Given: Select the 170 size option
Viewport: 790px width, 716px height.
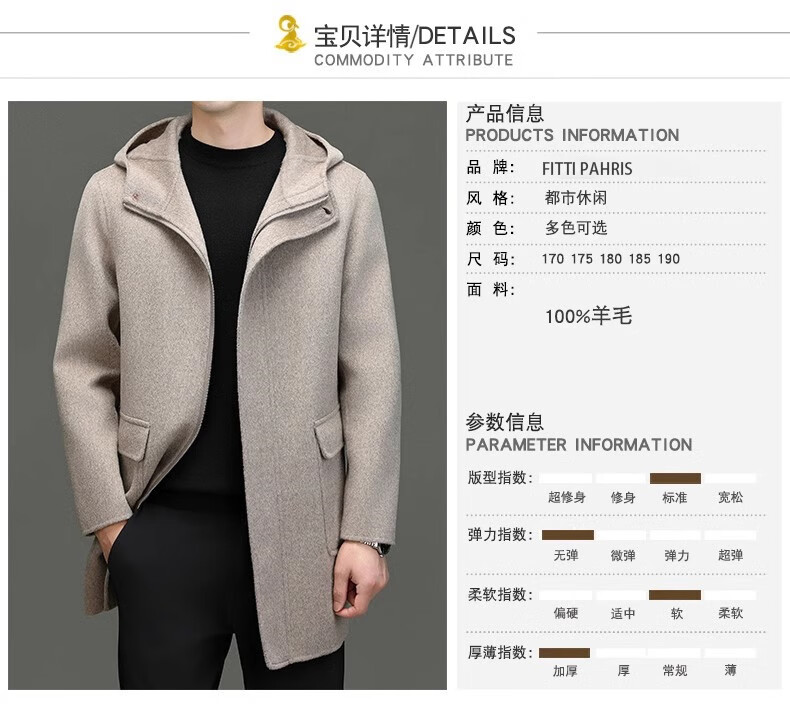Looking at the screenshot, I should click(x=553, y=259).
